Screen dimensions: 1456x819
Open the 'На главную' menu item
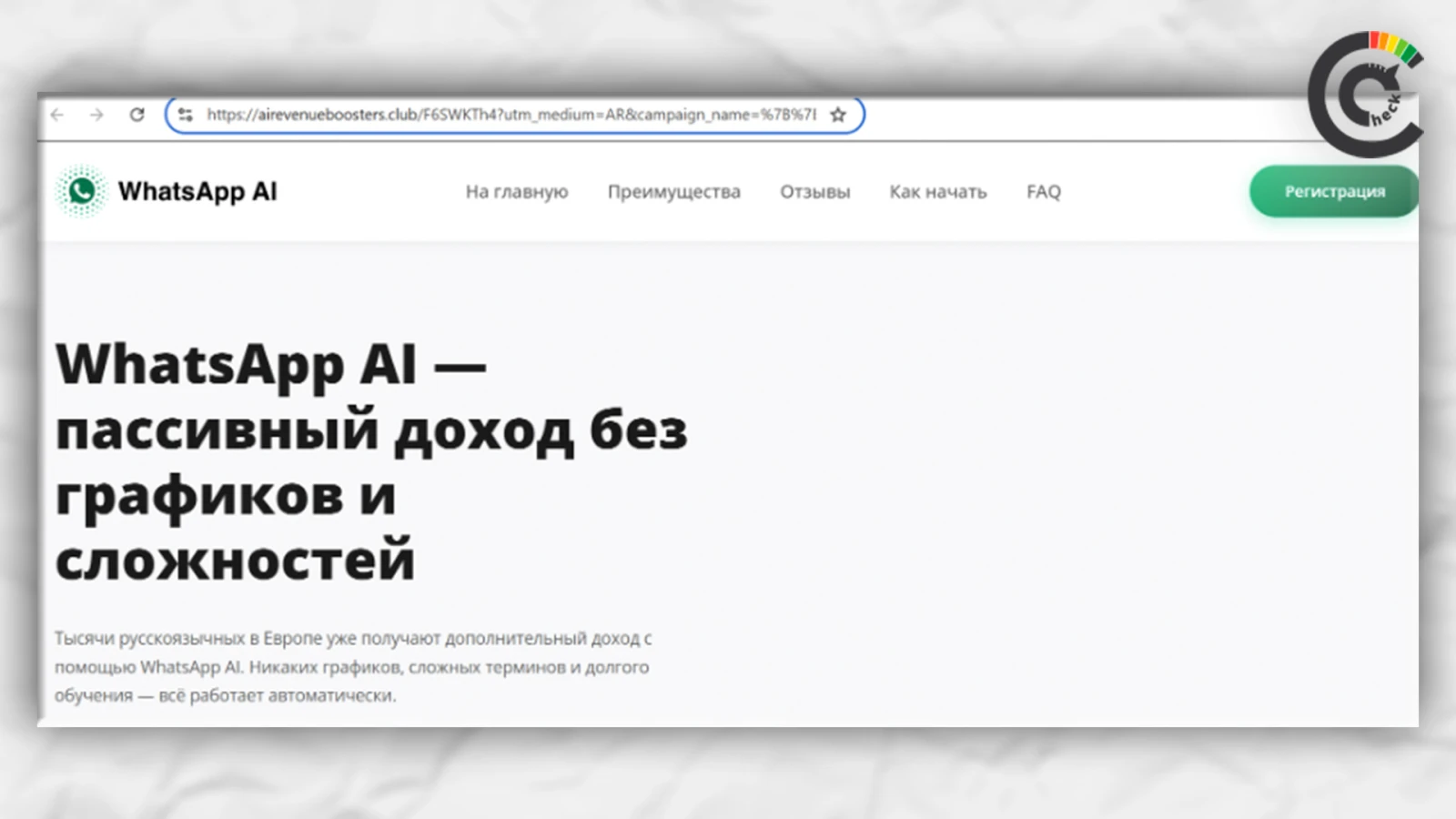(517, 192)
